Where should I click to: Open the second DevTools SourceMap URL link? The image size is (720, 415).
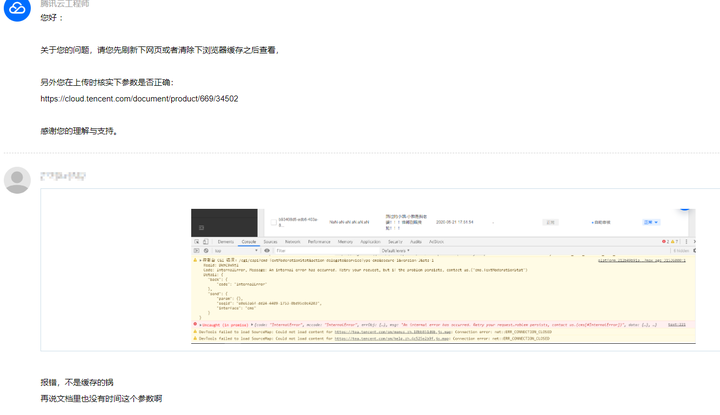tap(392, 338)
